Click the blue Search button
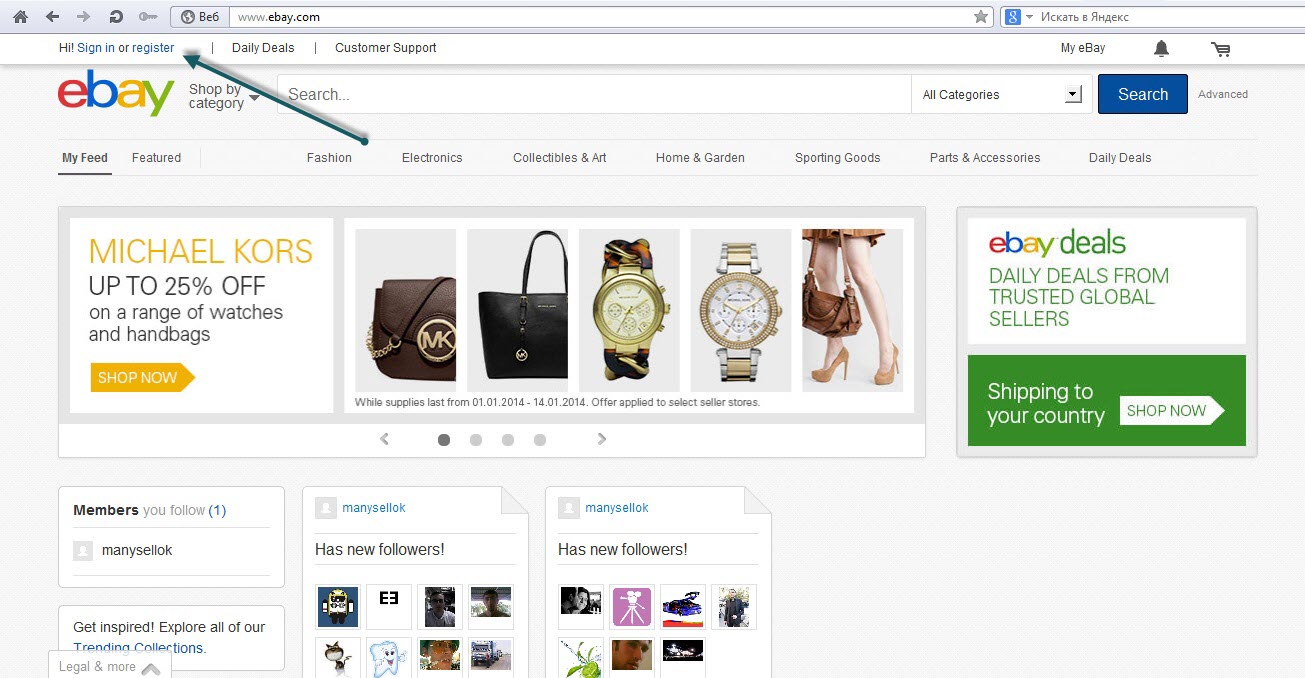This screenshot has width=1305, height=678. 1143,94
